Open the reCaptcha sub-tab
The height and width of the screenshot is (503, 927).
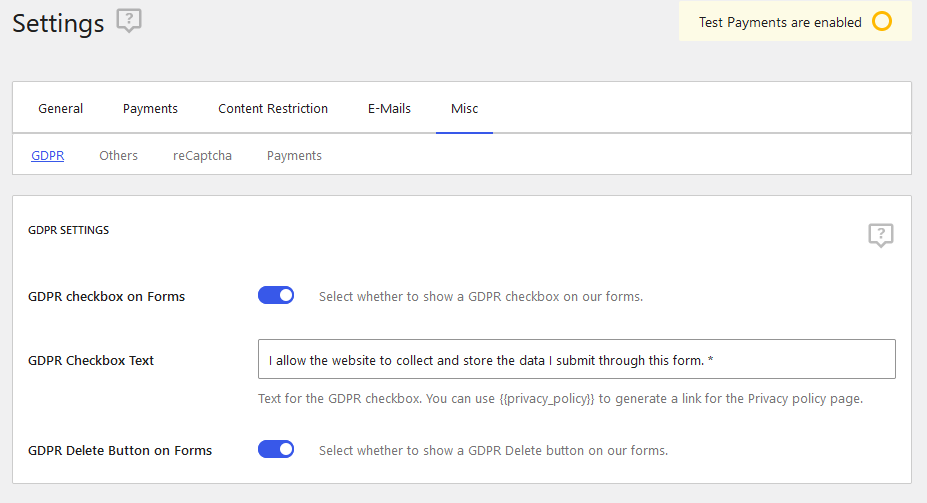(x=202, y=155)
